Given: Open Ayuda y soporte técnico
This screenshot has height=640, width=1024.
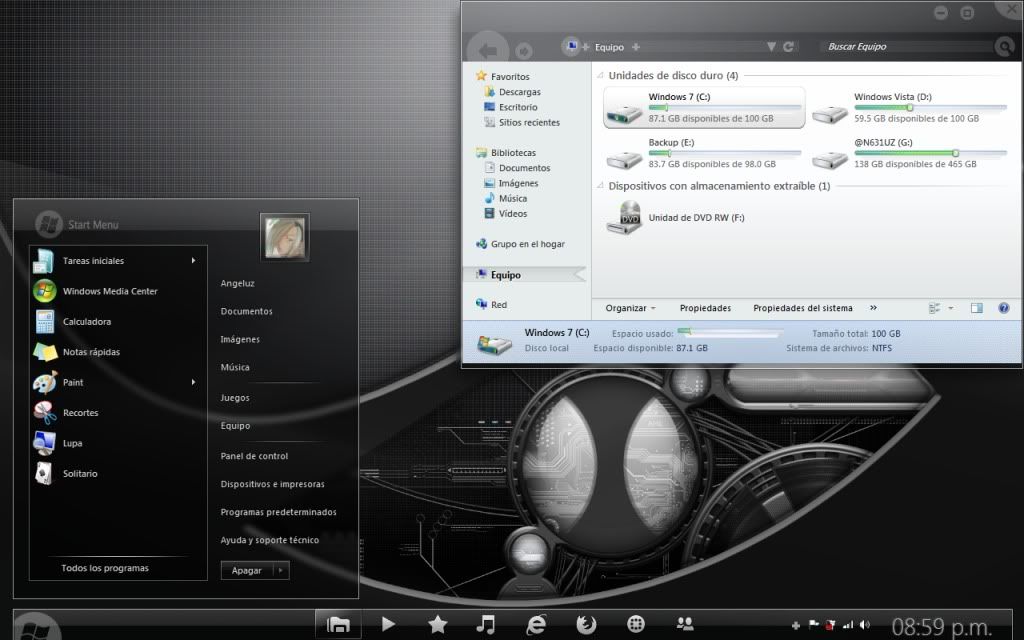Looking at the screenshot, I should (x=270, y=540).
